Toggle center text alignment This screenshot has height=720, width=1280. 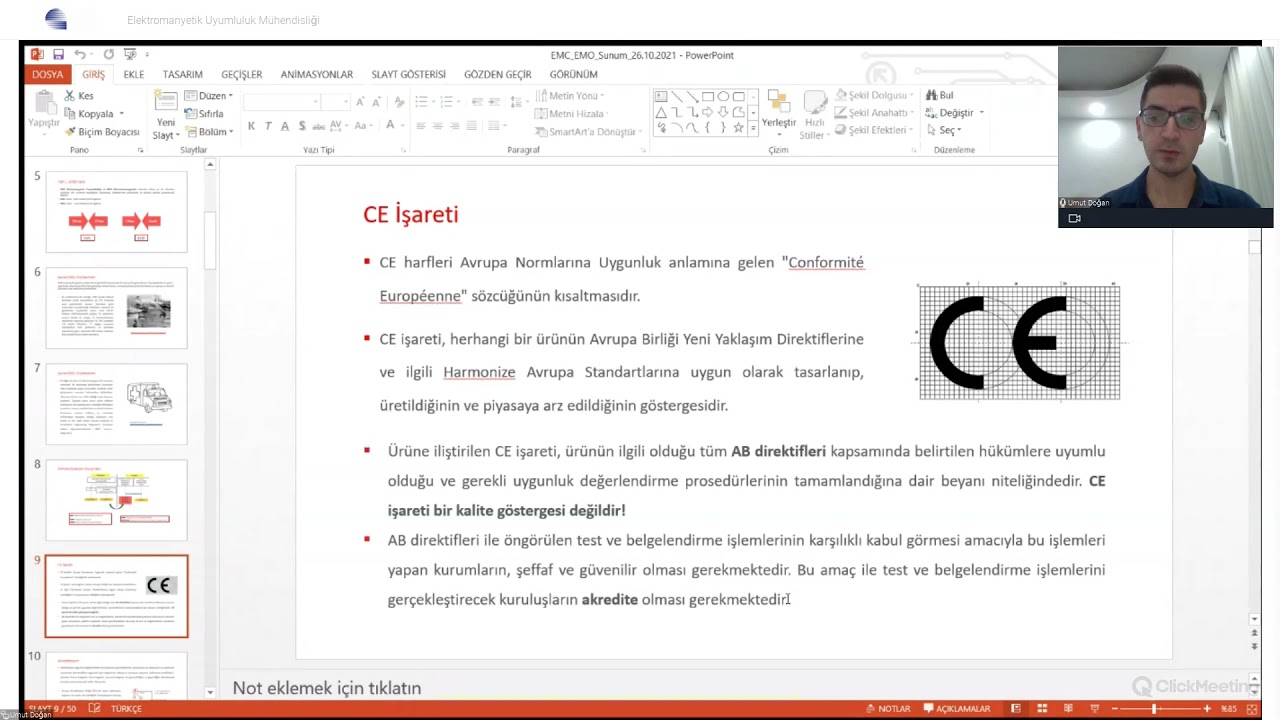click(438, 126)
